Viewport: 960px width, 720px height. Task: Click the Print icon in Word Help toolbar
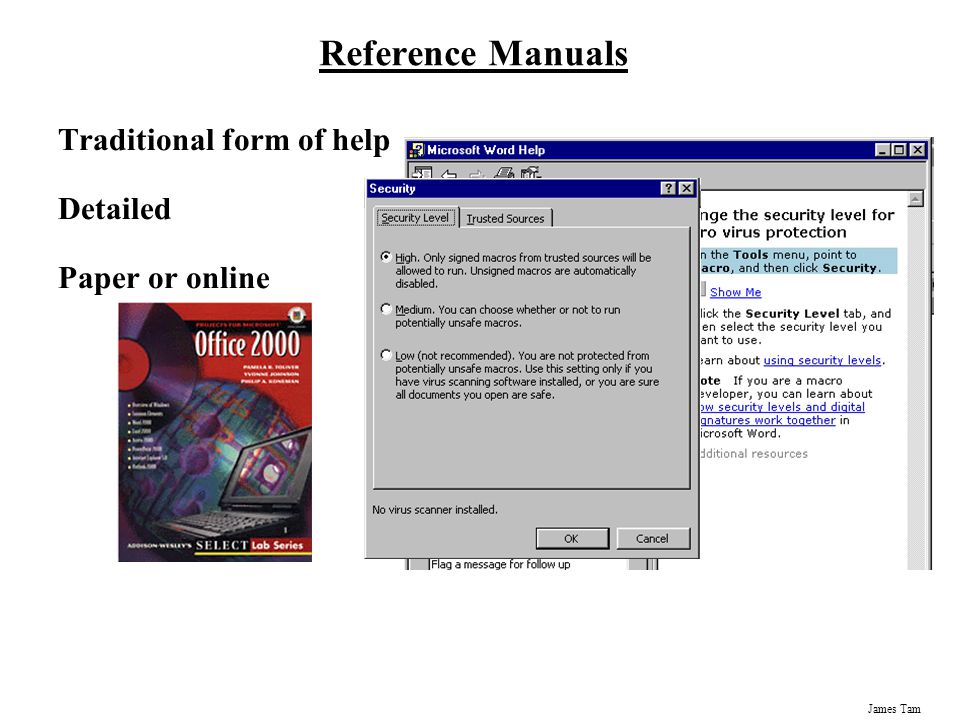504,173
